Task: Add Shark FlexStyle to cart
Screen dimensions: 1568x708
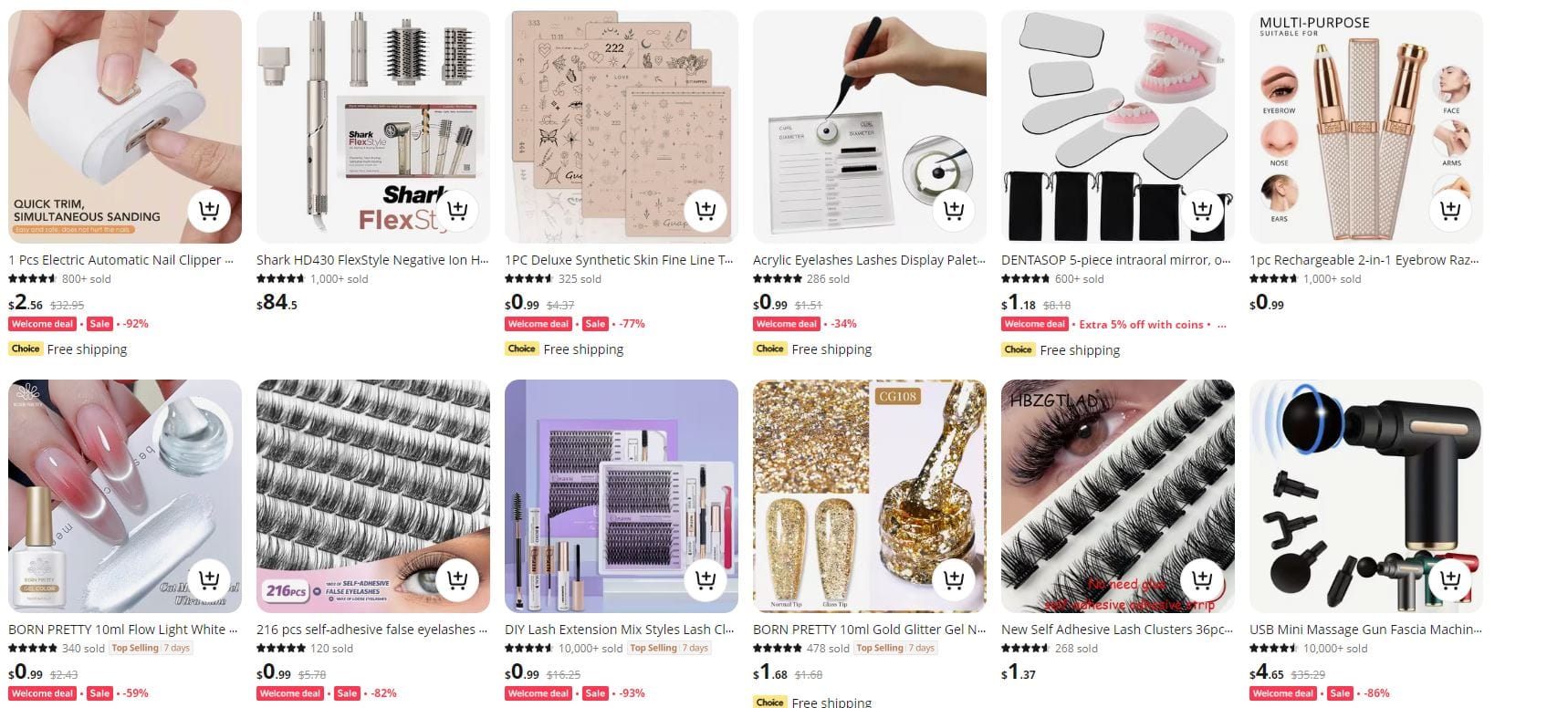Action: point(457,211)
